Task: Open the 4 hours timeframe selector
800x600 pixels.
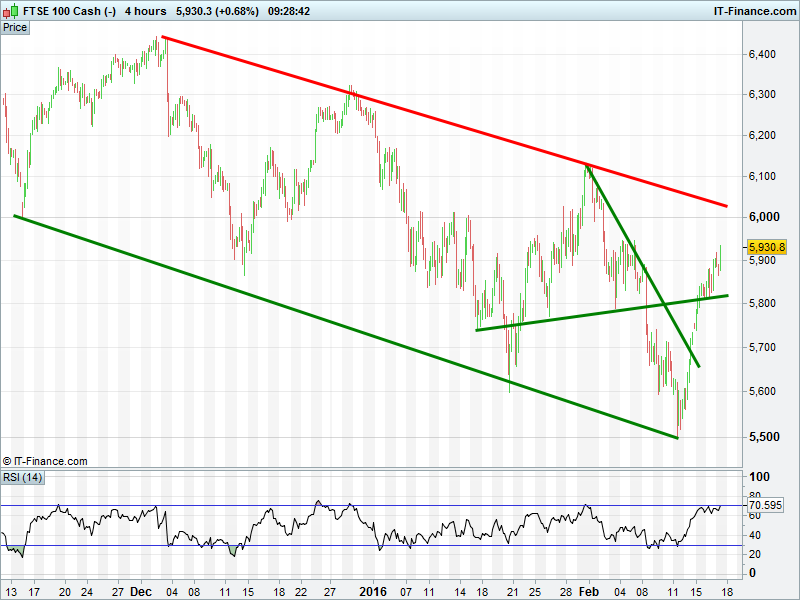Action: 145,10
